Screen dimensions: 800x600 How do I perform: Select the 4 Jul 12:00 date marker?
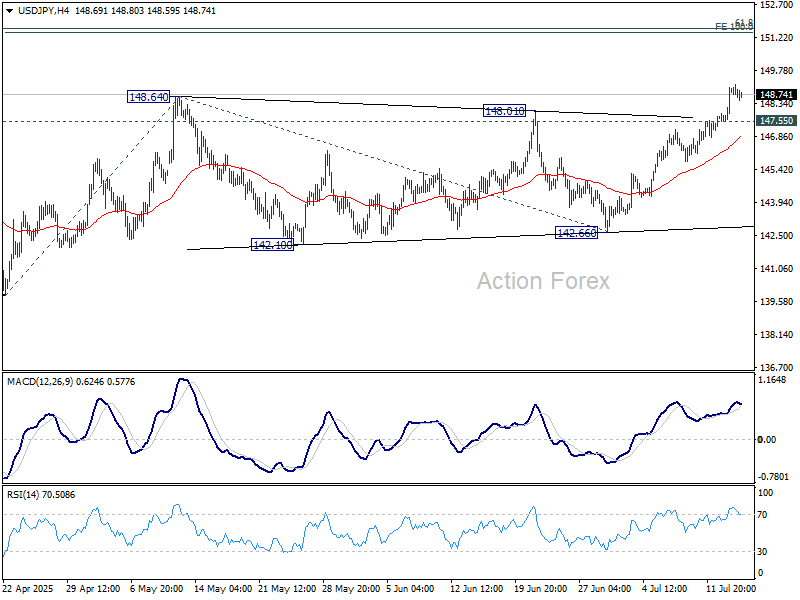[665, 589]
